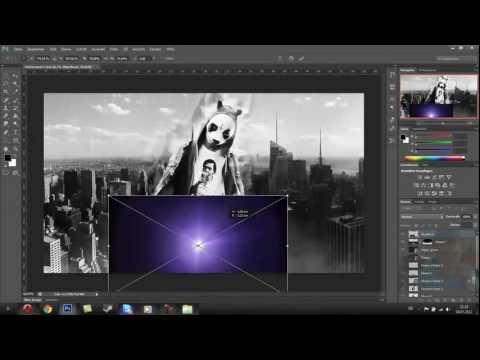Open the Filter menu
This screenshot has height=360, width=480.
114,49
